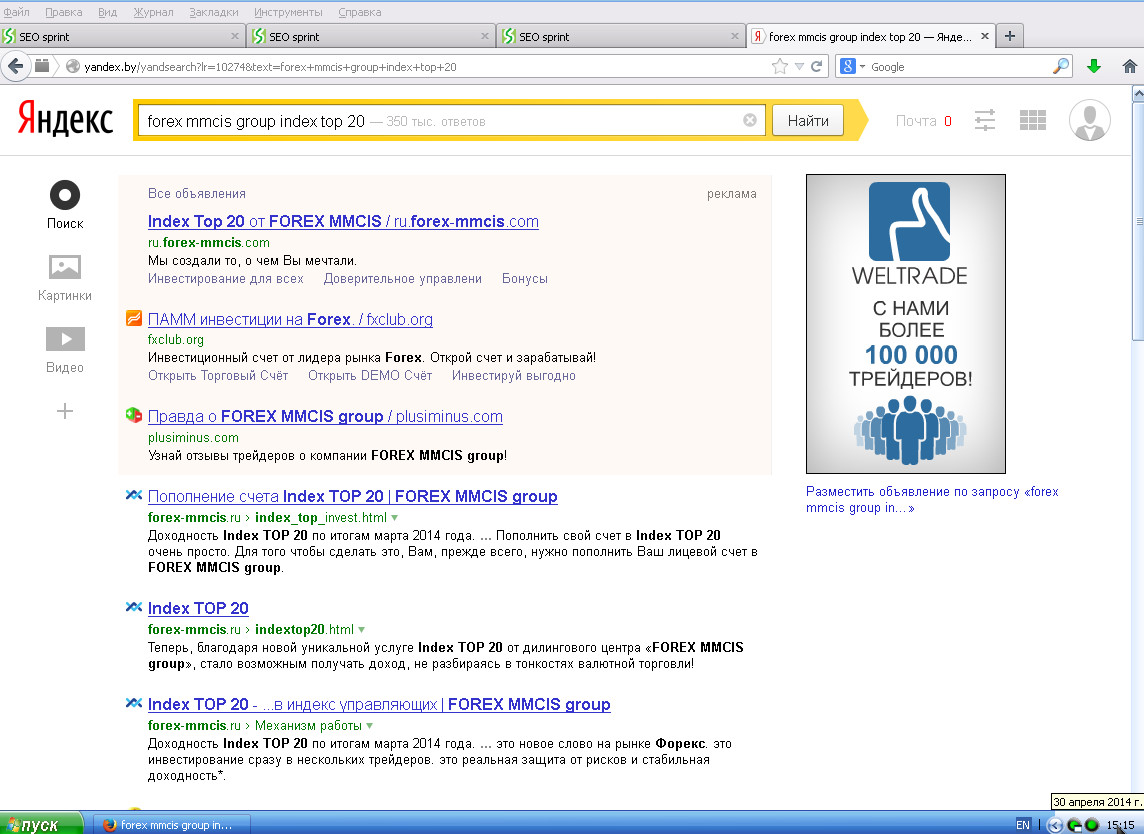The height and width of the screenshot is (834, 1144).
Task: Open the Справка menu
Action: click(x=360, y=12)
